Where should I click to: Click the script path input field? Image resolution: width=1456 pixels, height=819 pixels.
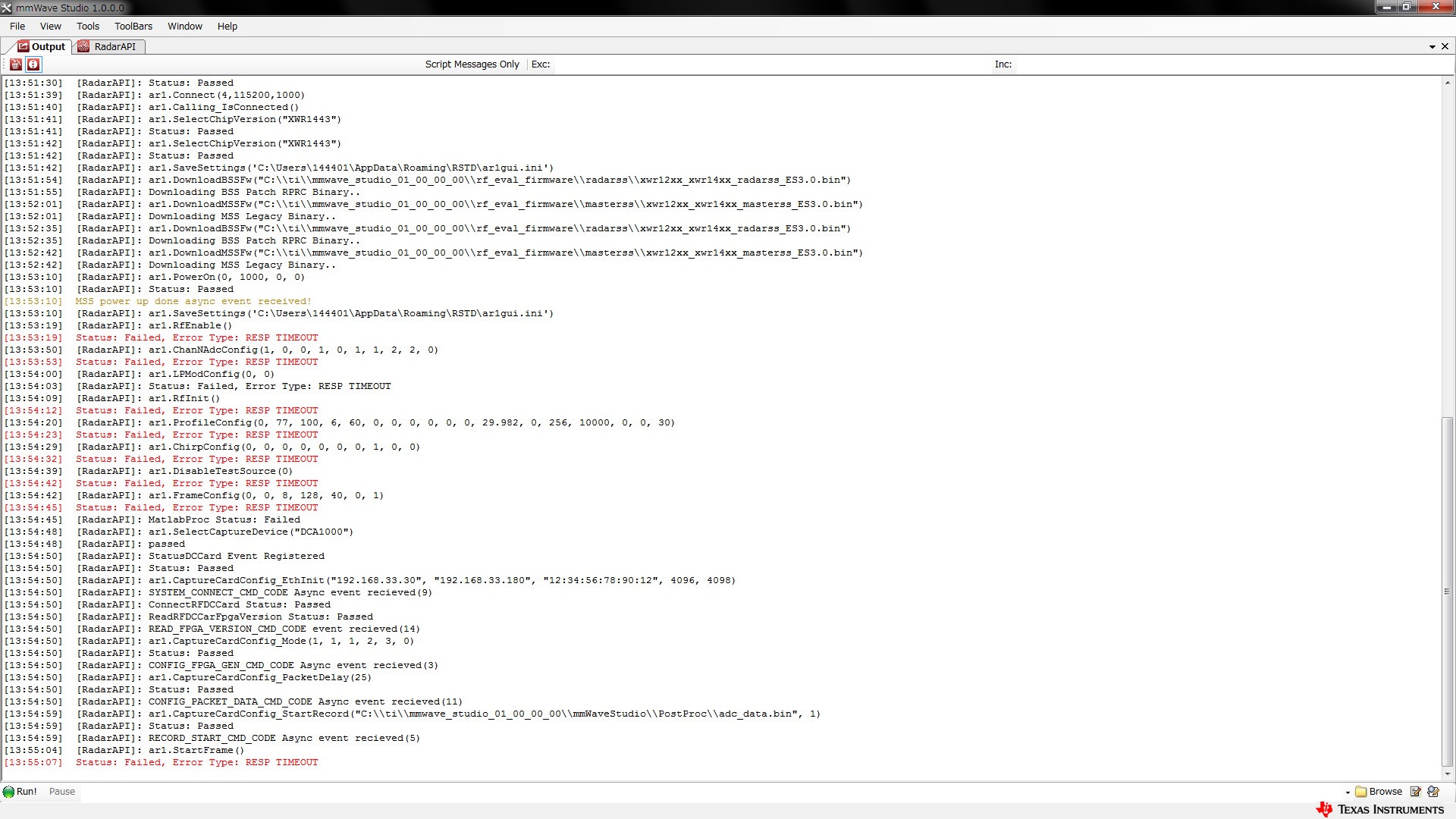click(713, 792)
